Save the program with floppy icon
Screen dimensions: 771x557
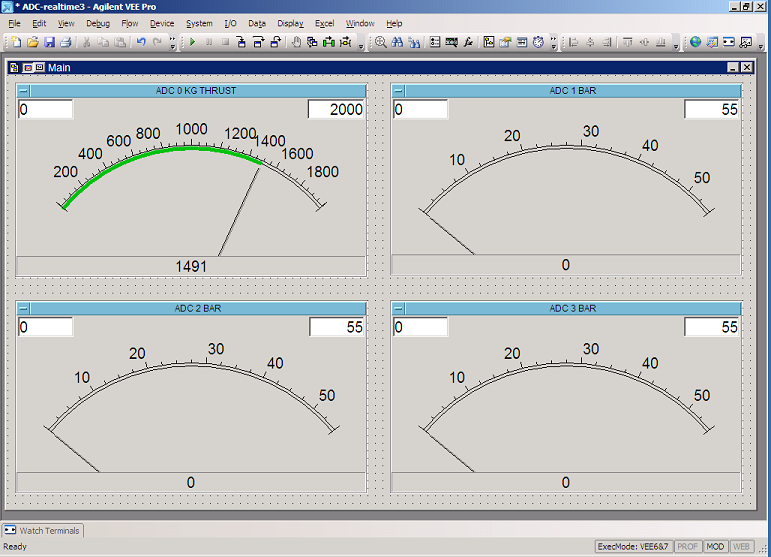click(x=49, y=42)
